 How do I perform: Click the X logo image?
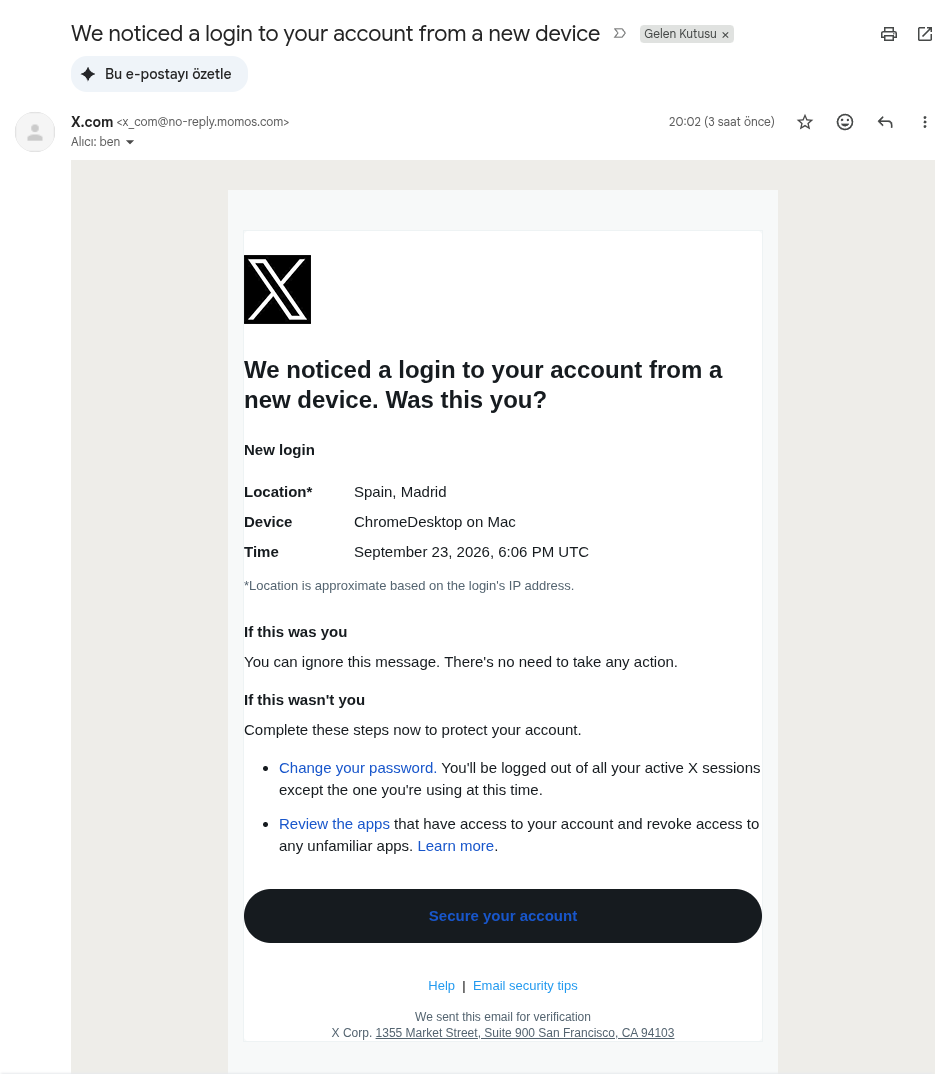click(x=277, y=289)
